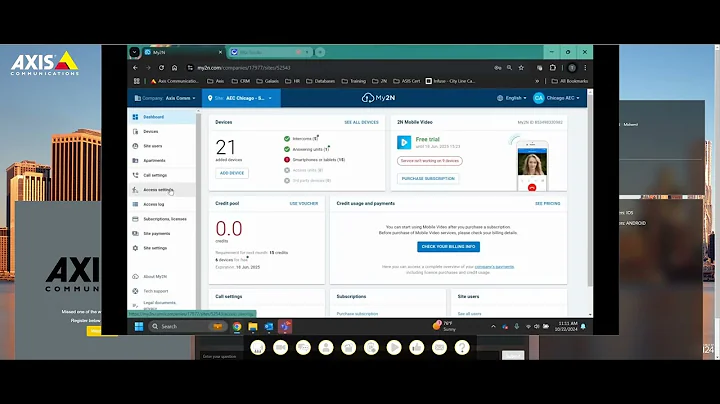Click the Site settings gear icon
720x404 pixels.
135,248
